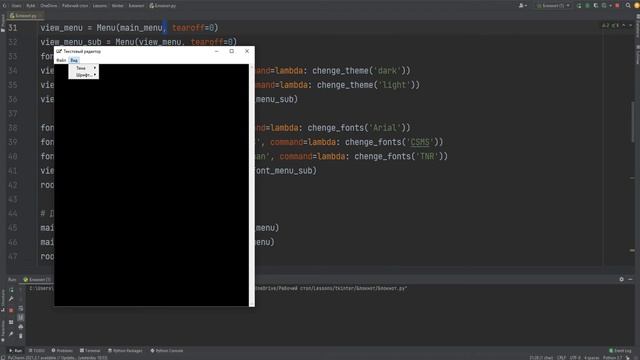Open the Файл menu in Tk window

pos(61,60)
